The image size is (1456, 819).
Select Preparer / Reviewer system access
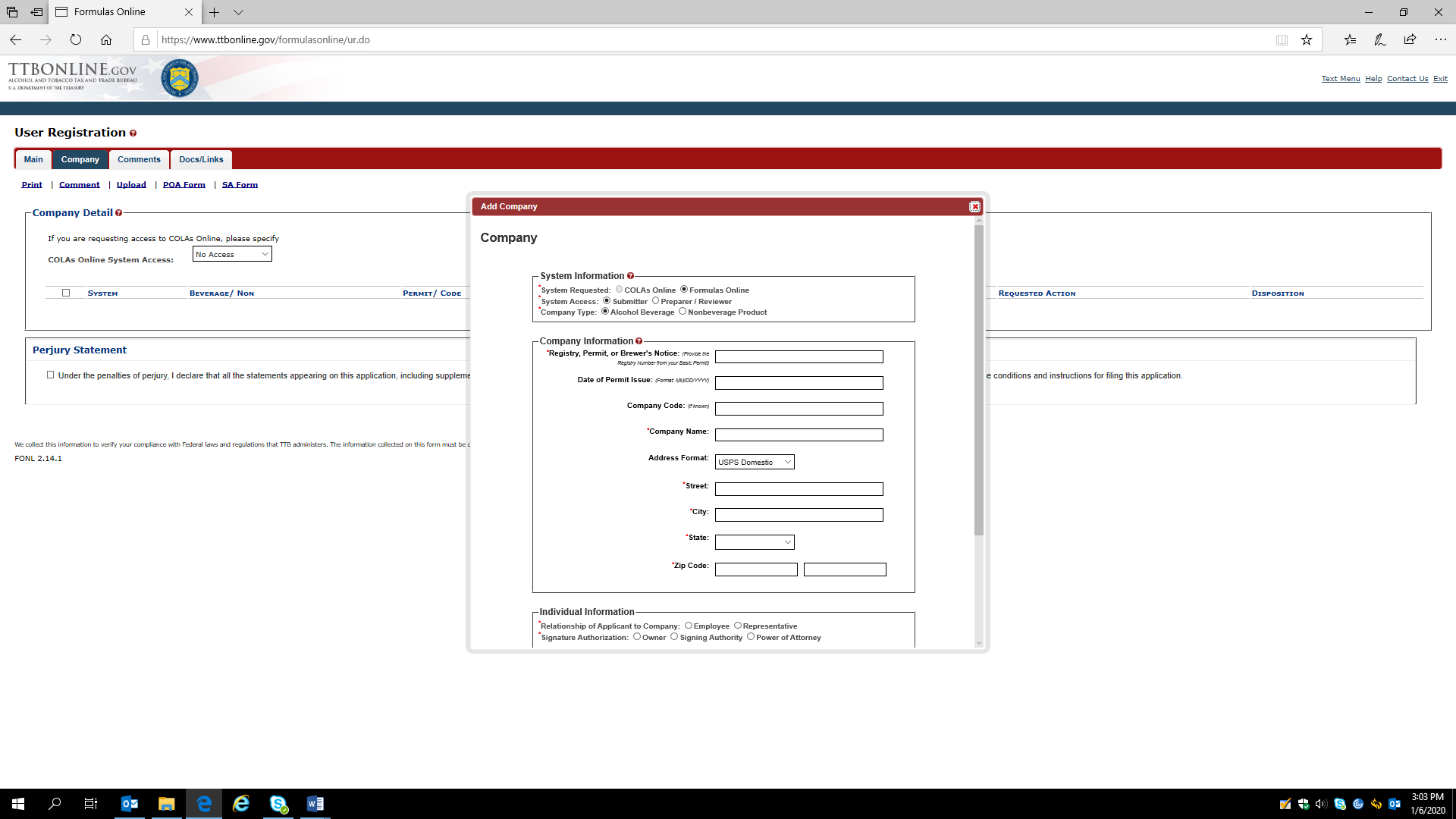(x=656, y=301)
